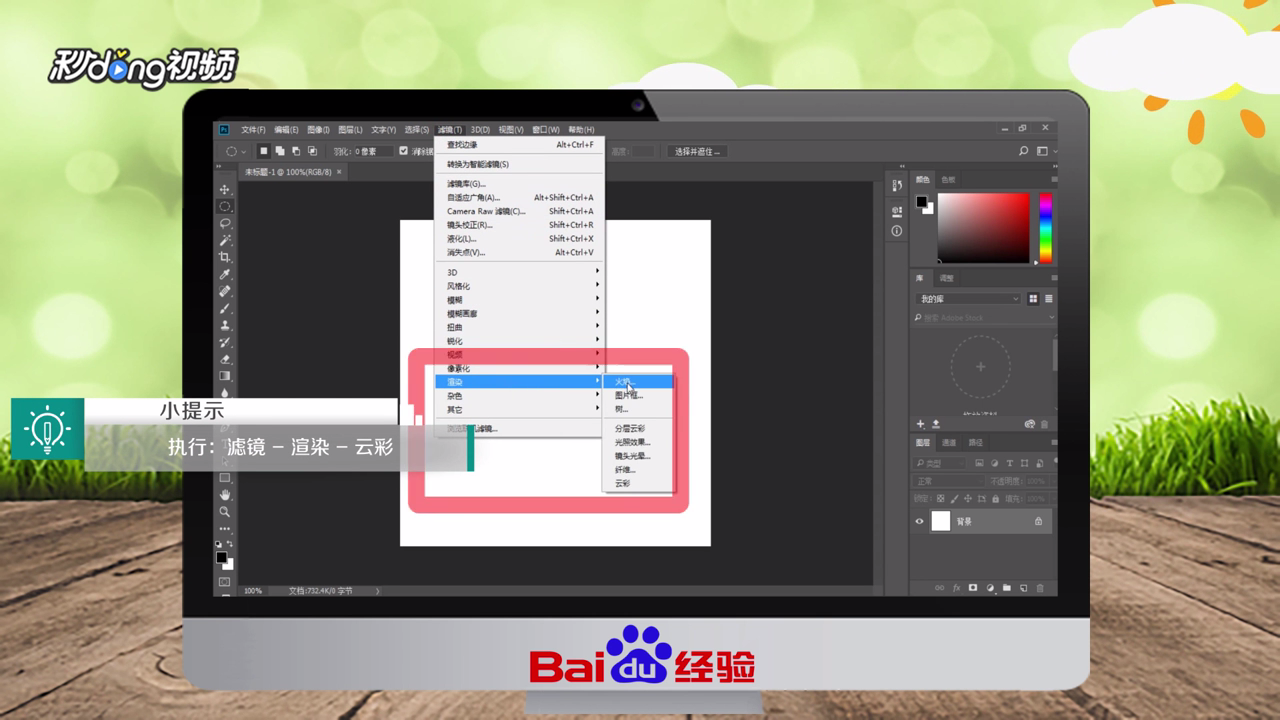Select the Healing Brush tool
1280x720 pixels.
click(x=225, y=292)
